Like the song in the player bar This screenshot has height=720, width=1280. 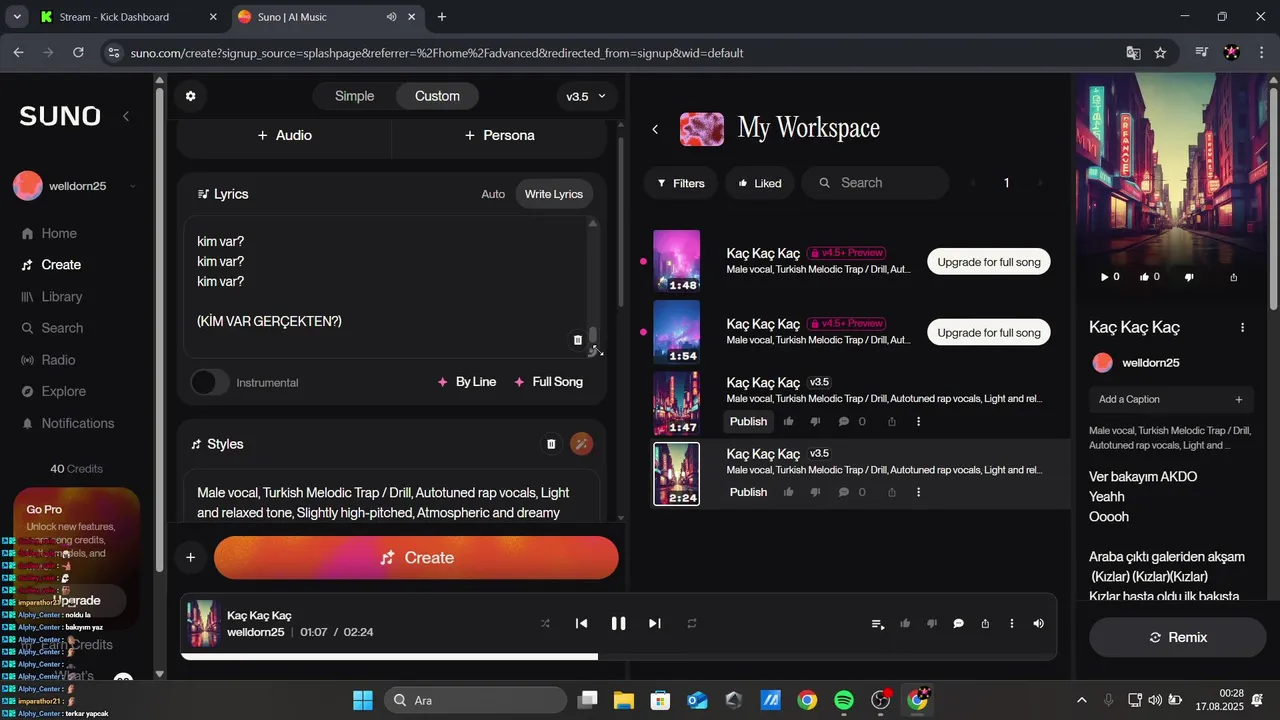905,623
